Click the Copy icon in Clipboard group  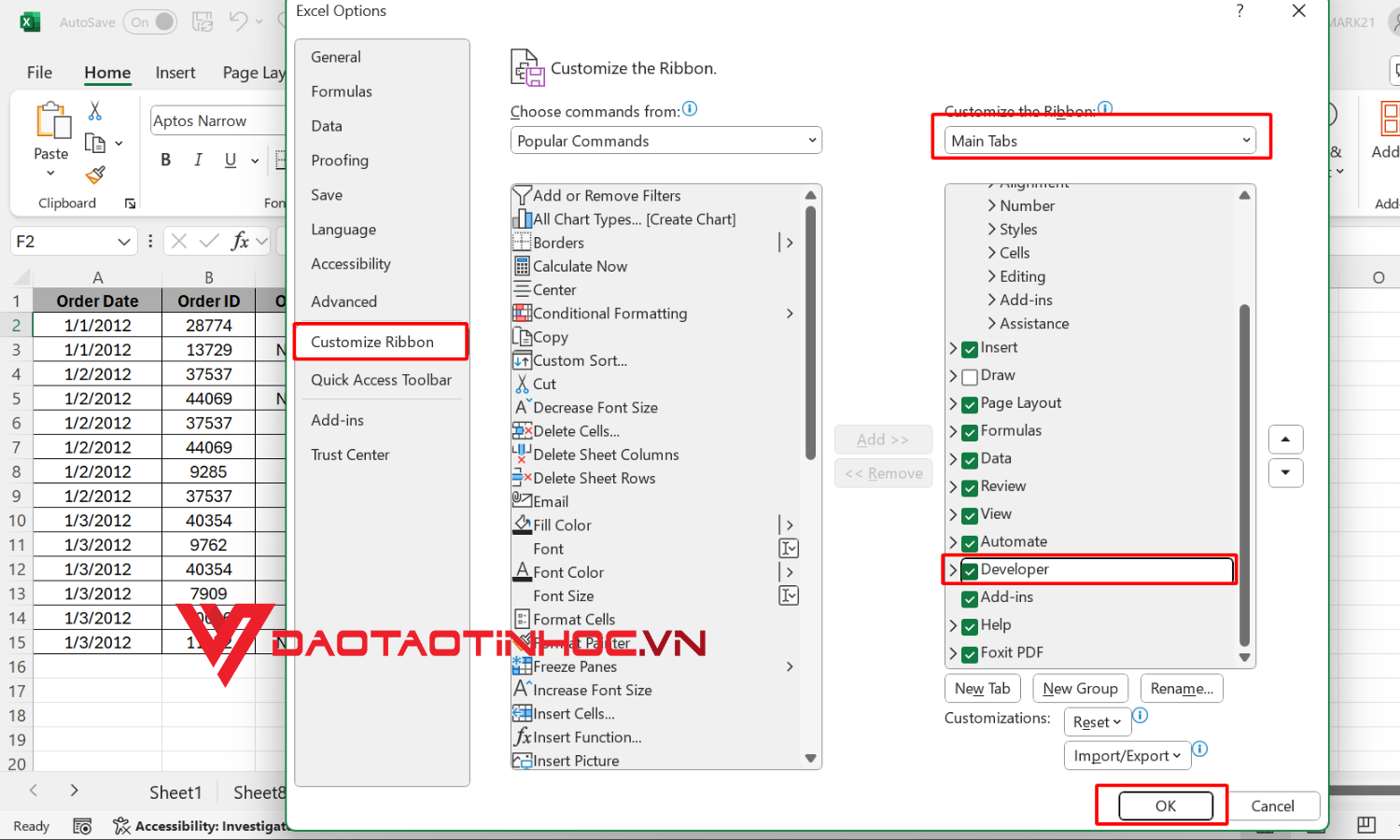[95, 143]
